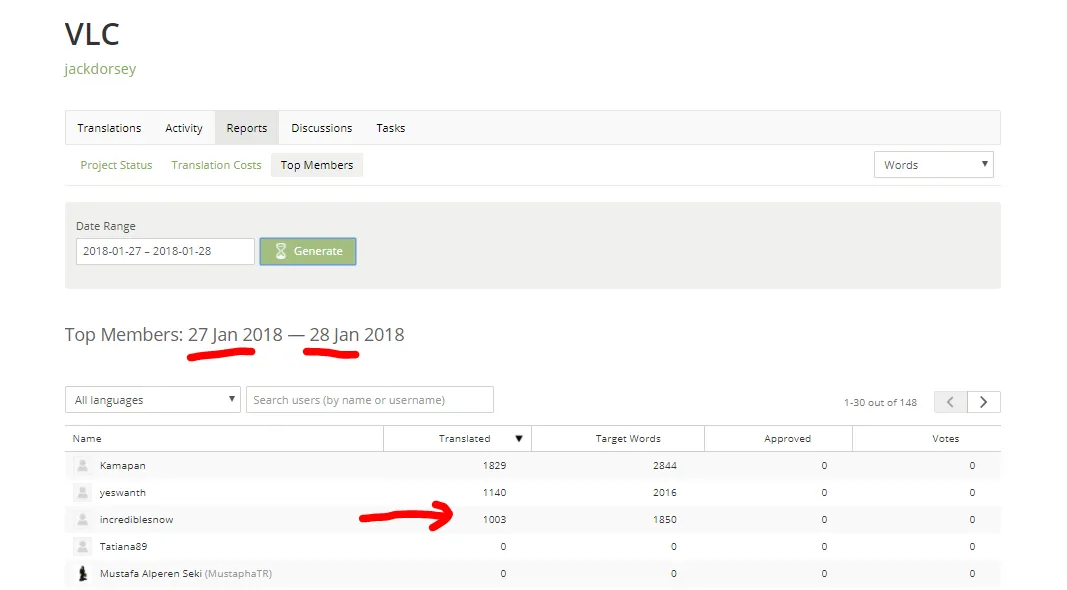Select the Discussions tab
Screen dimensions: 1067x590
pos(321,128)
